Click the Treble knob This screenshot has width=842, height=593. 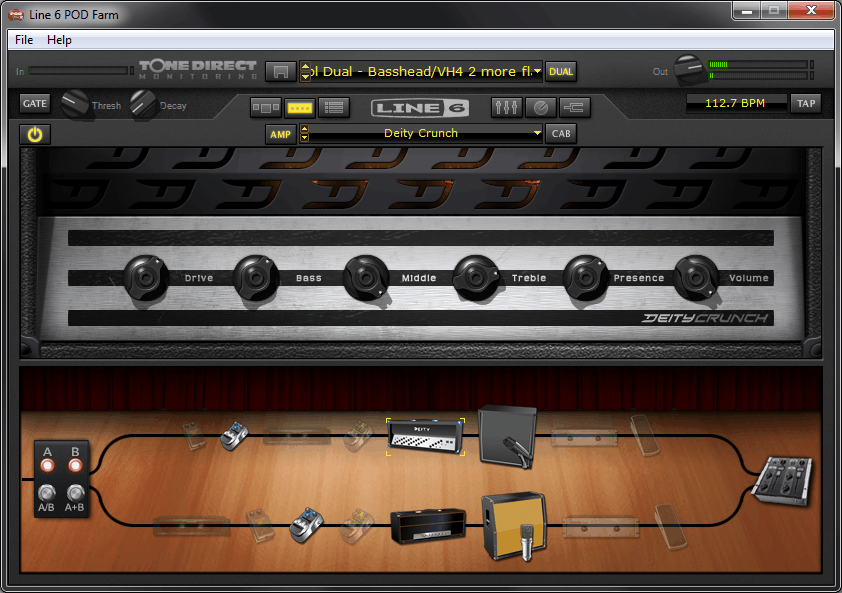(x=475, y=278)
